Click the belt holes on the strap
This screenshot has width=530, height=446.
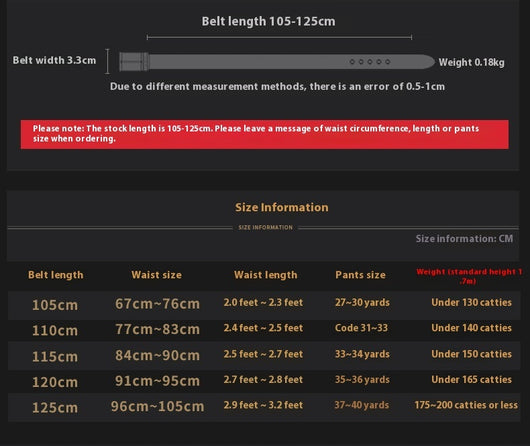370,62
